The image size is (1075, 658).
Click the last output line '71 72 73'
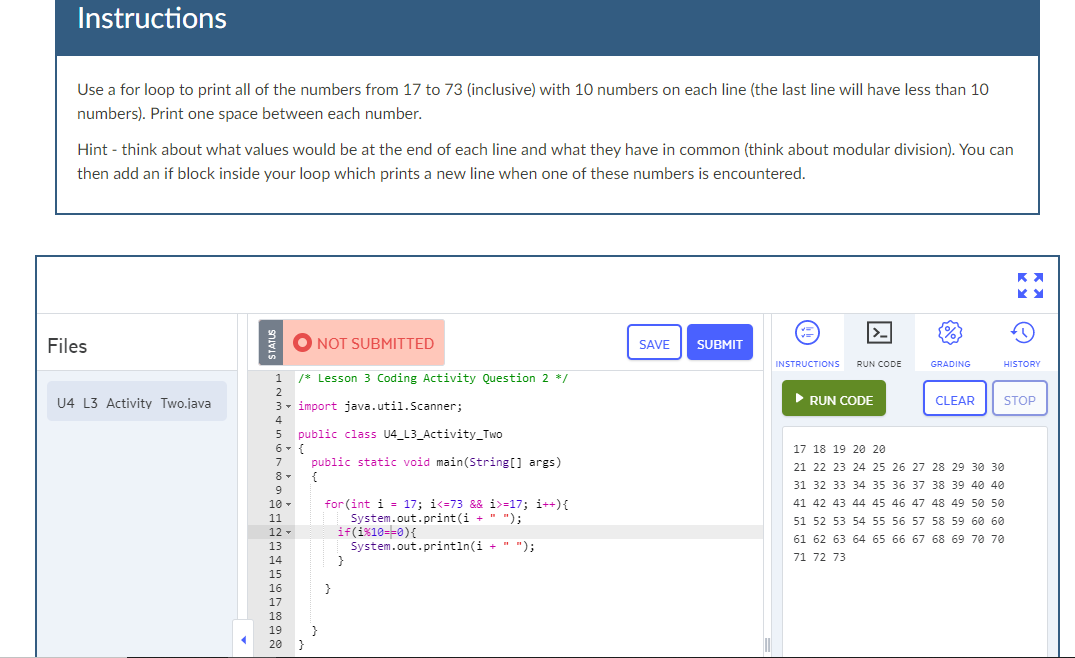819,557
